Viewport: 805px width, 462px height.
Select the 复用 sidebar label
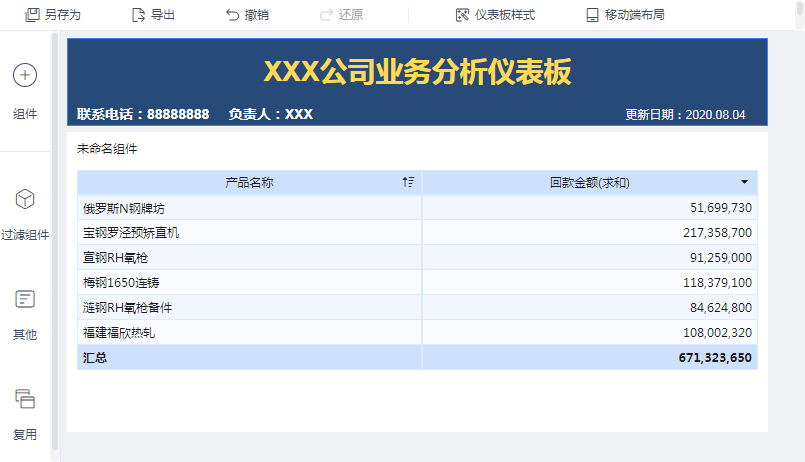25,435
